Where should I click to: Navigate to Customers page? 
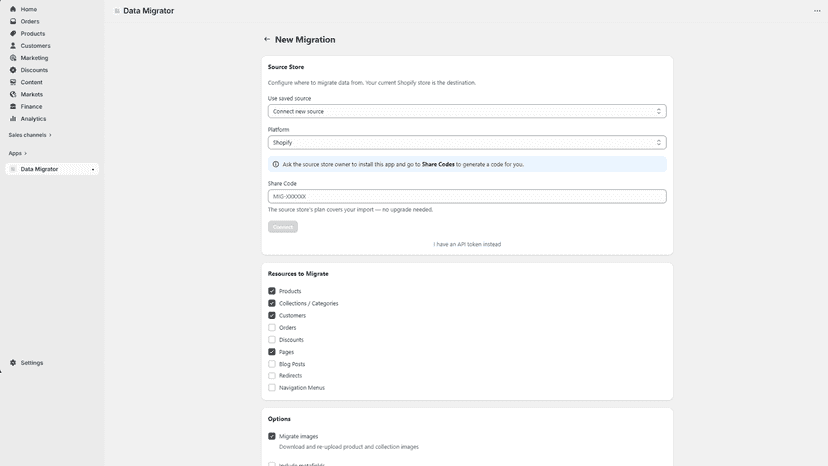[35, 45]
